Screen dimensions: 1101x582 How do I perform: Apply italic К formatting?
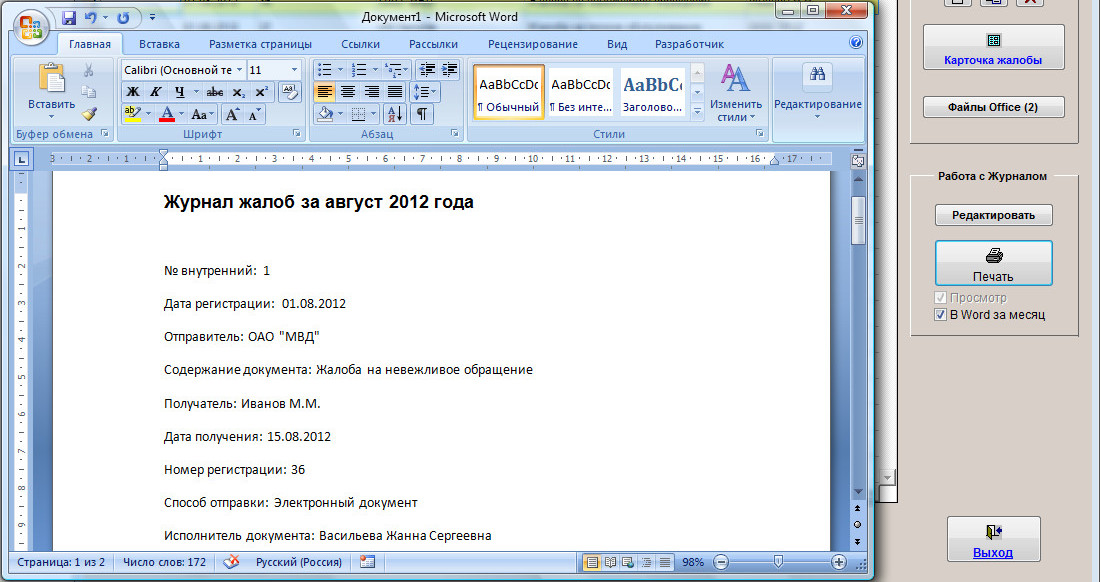point(155,92)
